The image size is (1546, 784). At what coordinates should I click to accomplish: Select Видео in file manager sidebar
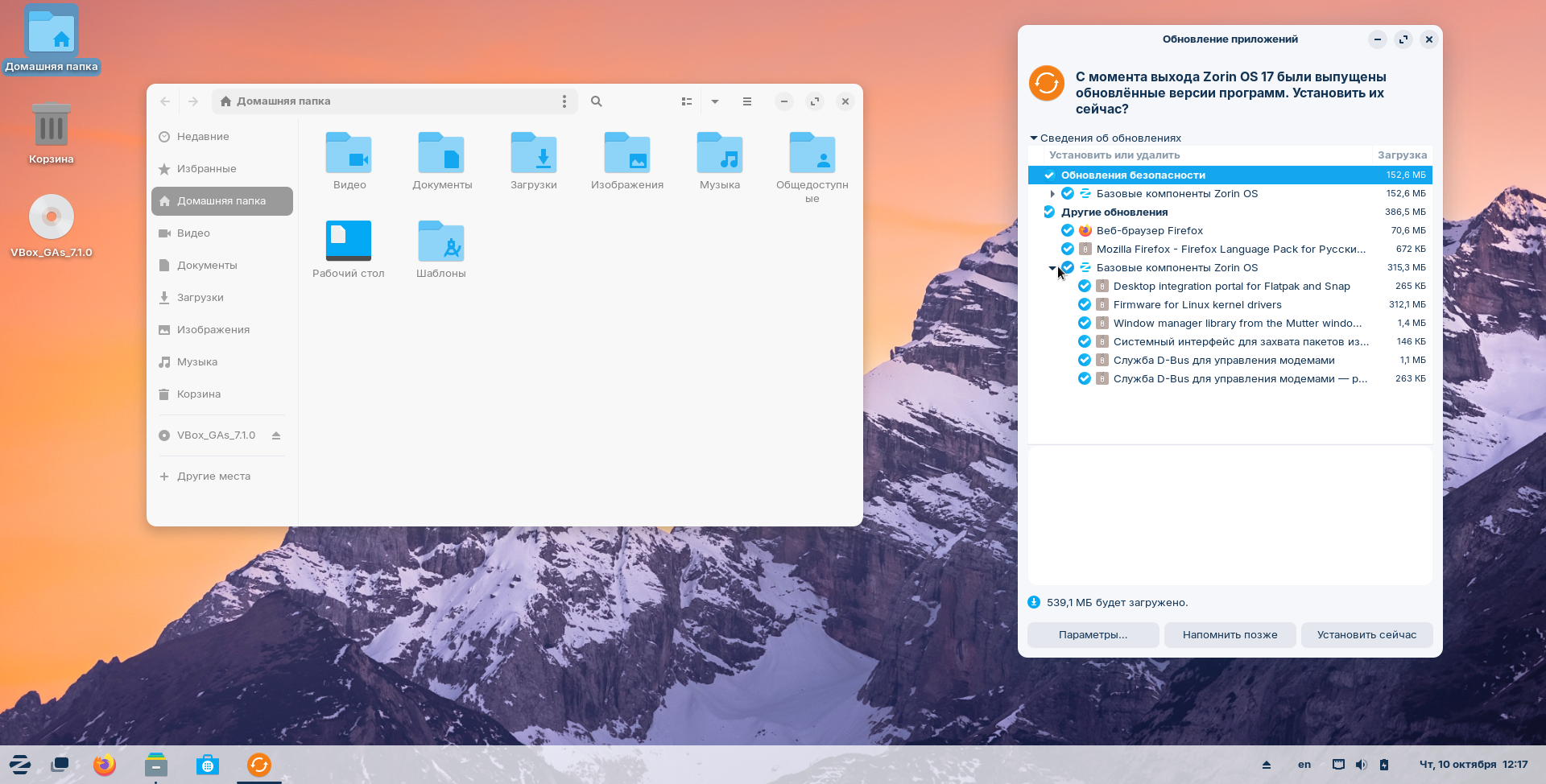tap(222, 233)
